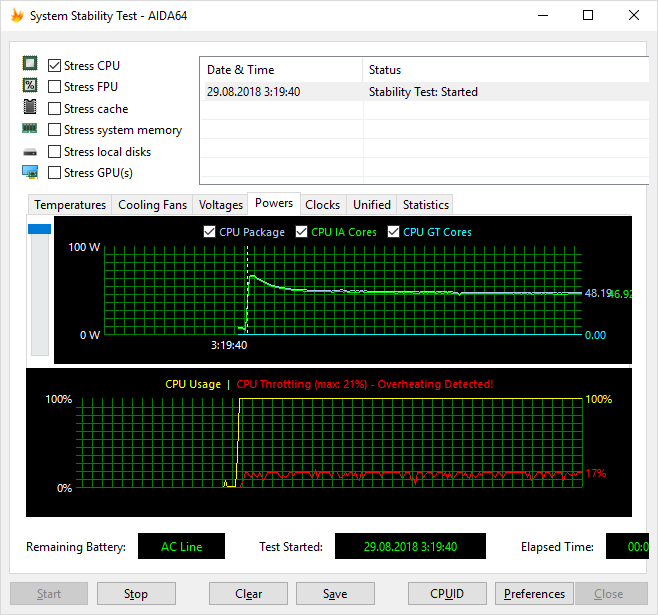Open Preferences
This screenshot has height=615, width=658.
point(534,594)
